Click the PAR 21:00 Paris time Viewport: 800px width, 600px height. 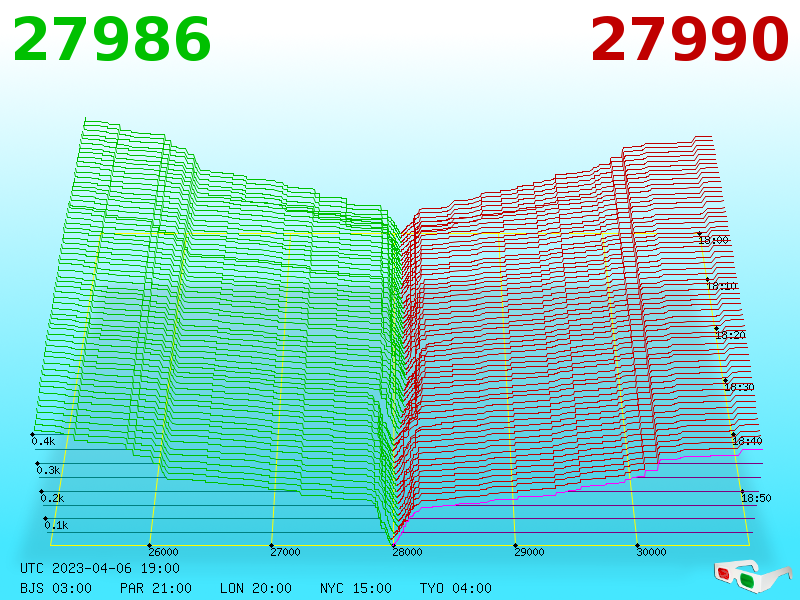pyautogui.click(x=156, y=588)
